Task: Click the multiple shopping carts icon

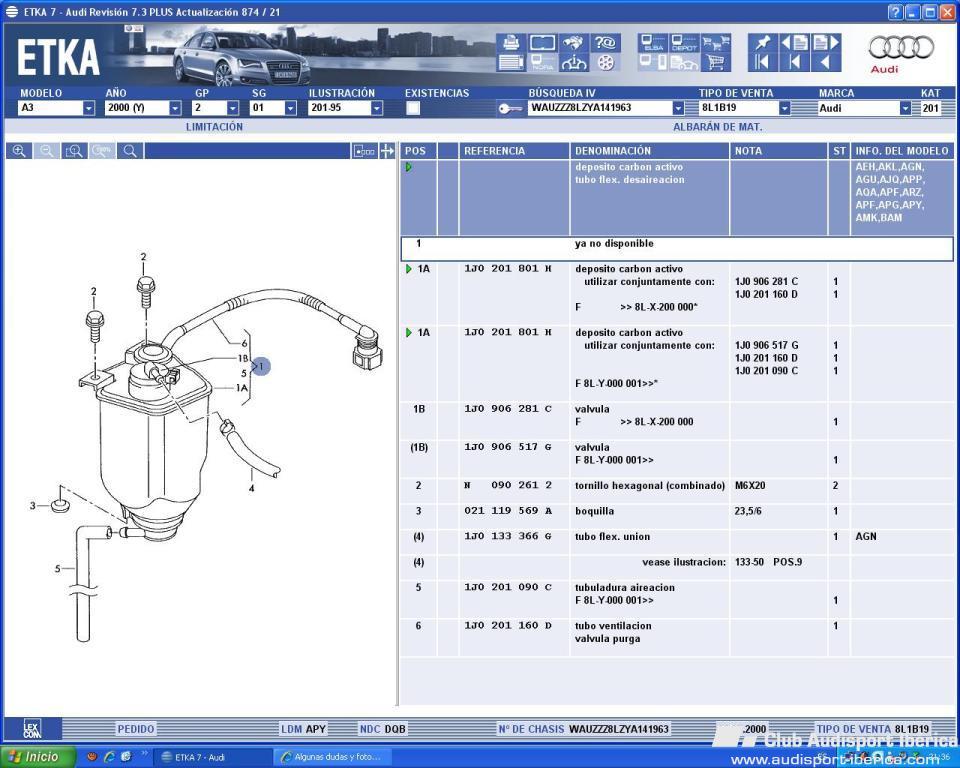Action: 716,42
